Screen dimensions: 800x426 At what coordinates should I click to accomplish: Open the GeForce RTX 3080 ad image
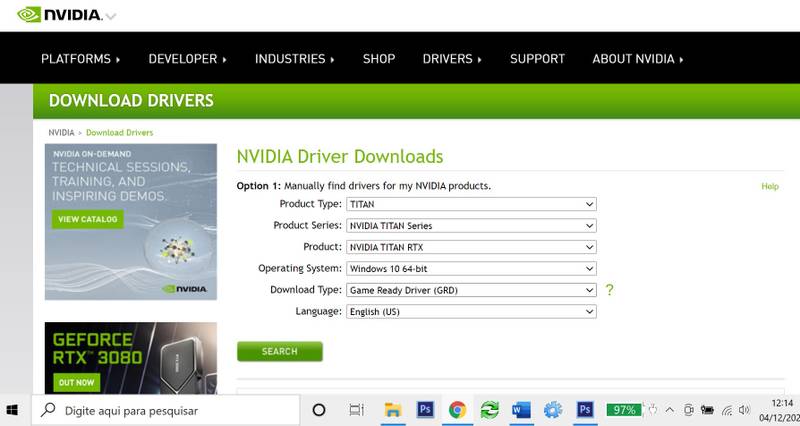[x=131, y=358]
